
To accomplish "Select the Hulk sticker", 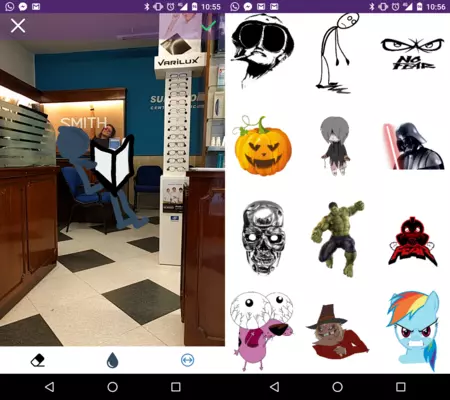I will 337,238.
